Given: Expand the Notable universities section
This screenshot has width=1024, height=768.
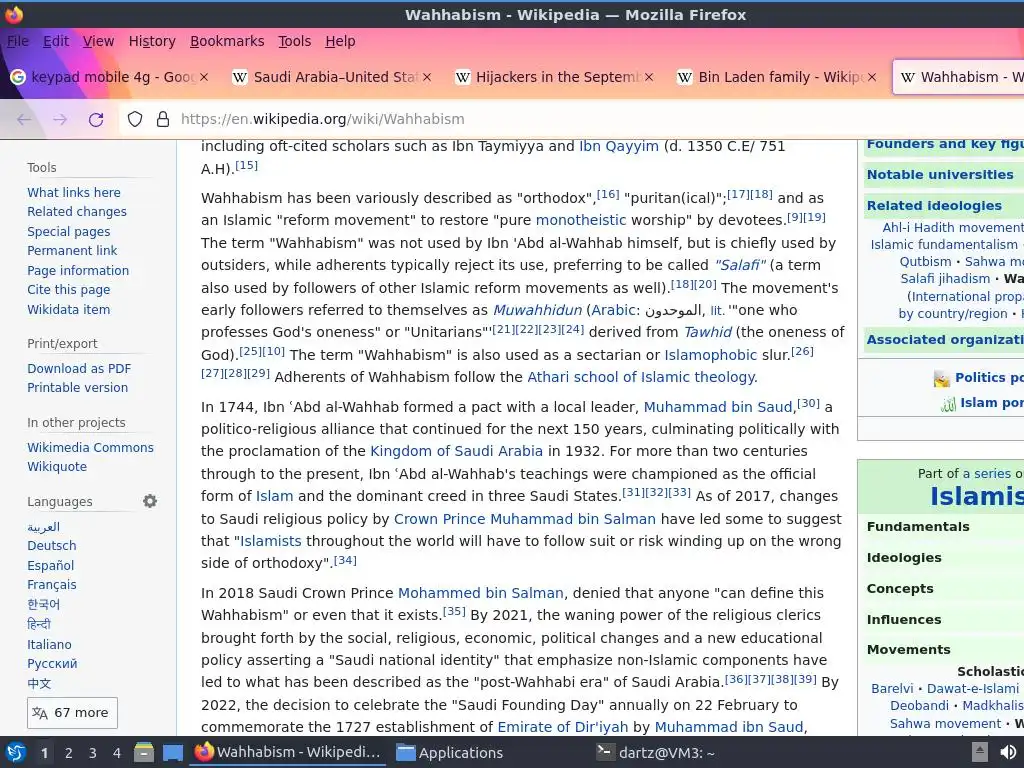Looking at the screenshot, I should click(940, 174).
